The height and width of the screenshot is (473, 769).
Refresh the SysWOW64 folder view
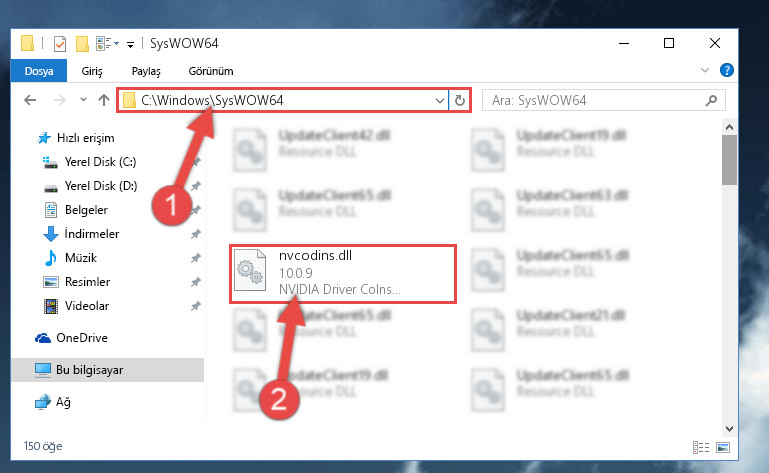[x=460, y=101]
